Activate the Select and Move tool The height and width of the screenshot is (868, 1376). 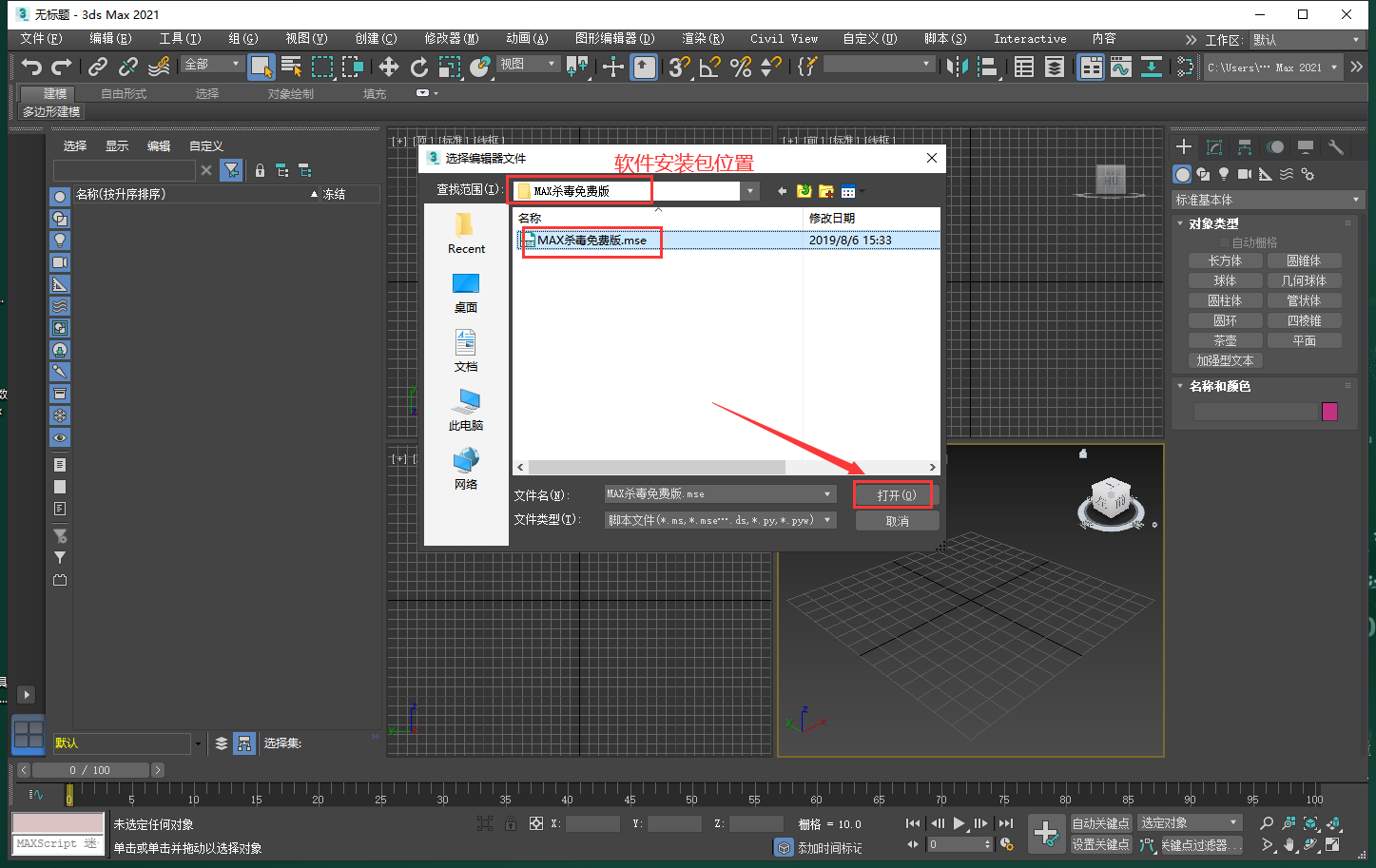[x=388, y=67]
